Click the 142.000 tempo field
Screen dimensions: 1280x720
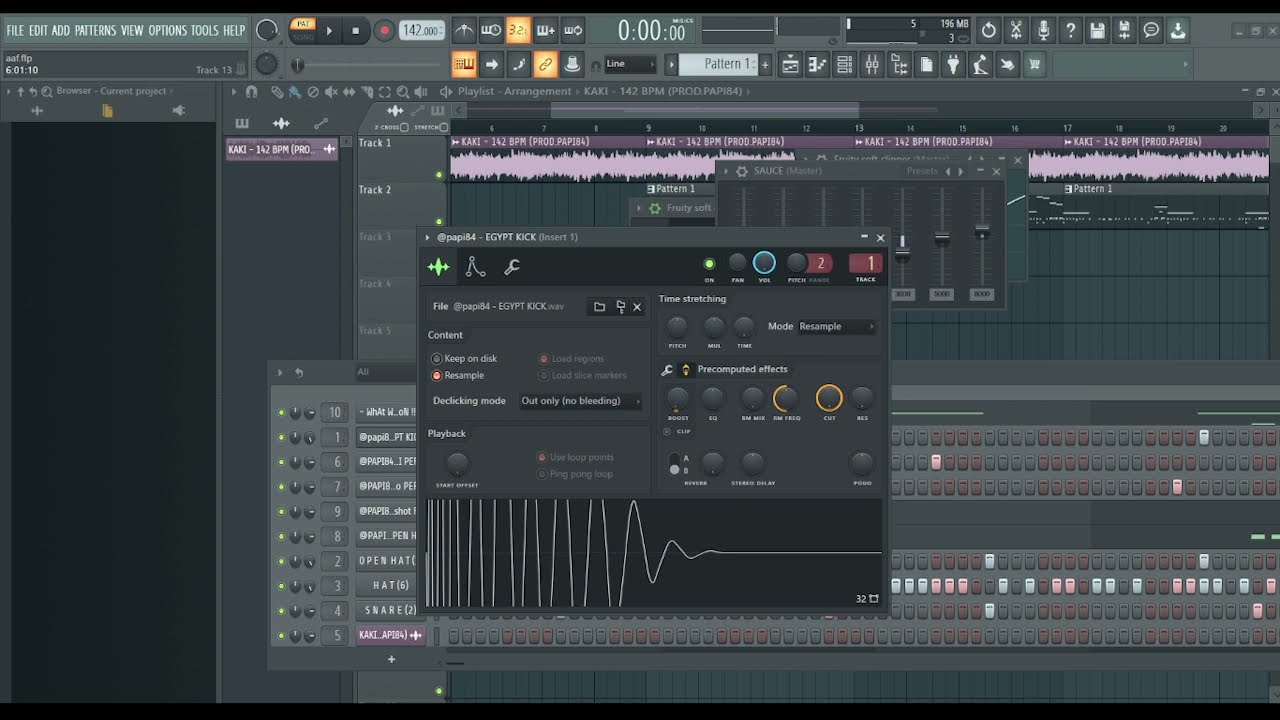pyautogui.click(x=421, y=31)
